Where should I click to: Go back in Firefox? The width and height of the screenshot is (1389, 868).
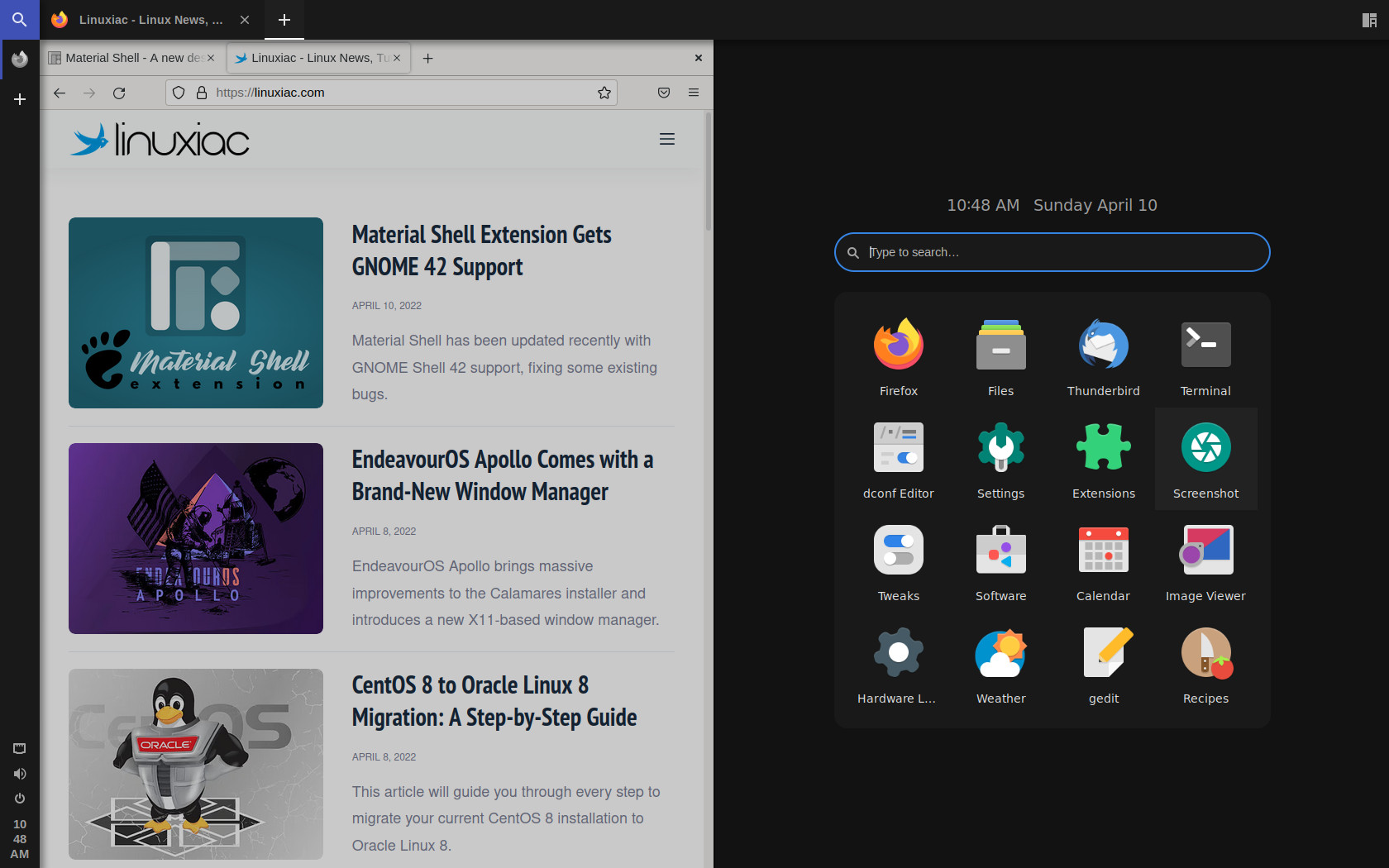(x=60, y=93)
